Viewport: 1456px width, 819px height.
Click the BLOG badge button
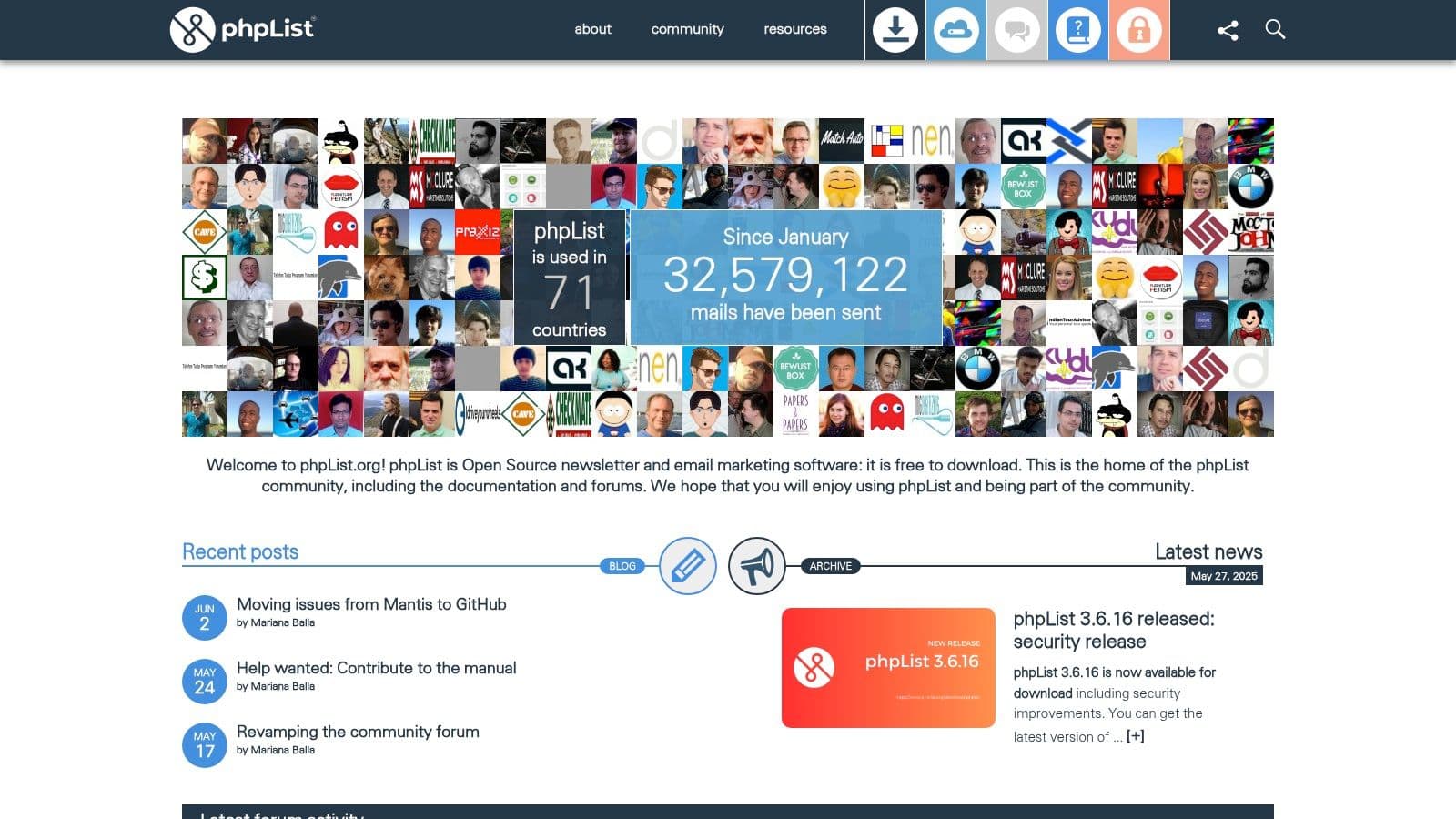pos(622,566)
